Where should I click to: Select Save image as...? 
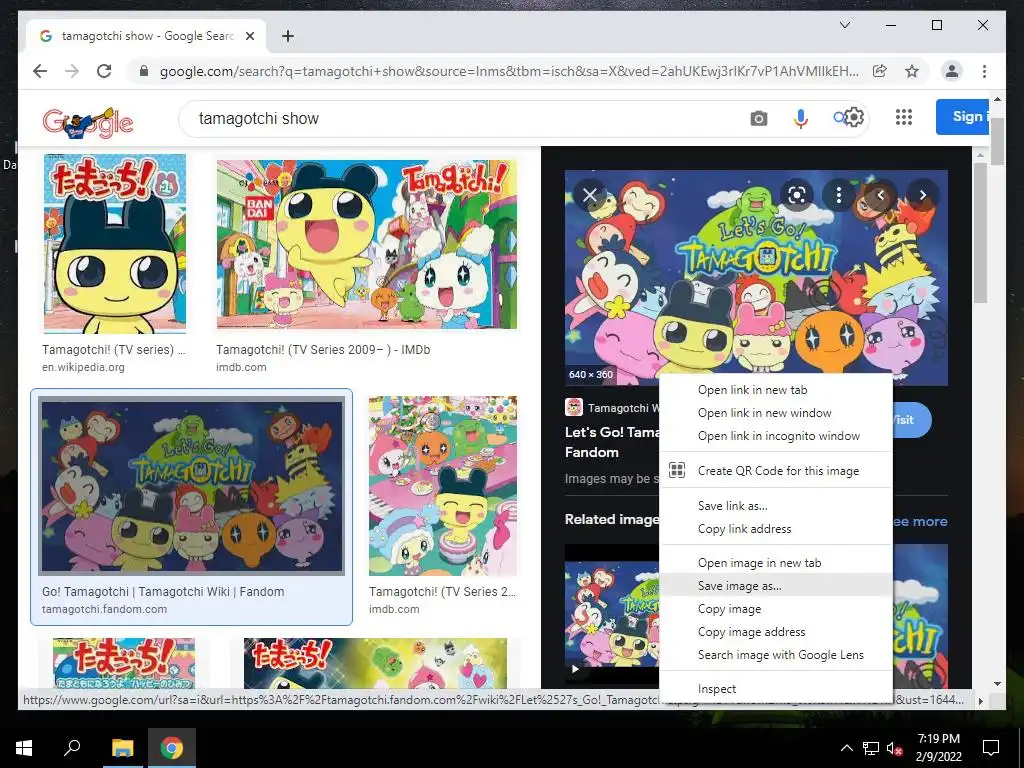click(776, 585)
